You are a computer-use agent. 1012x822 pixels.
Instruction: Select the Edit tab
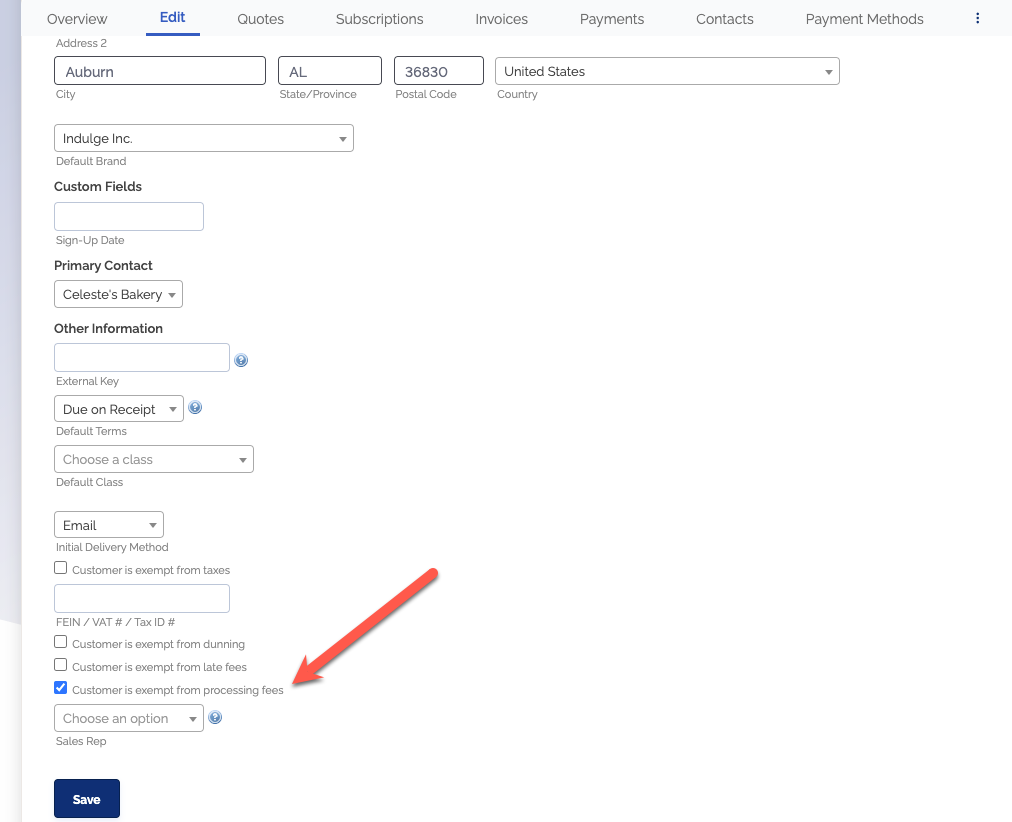pos(172,17)
